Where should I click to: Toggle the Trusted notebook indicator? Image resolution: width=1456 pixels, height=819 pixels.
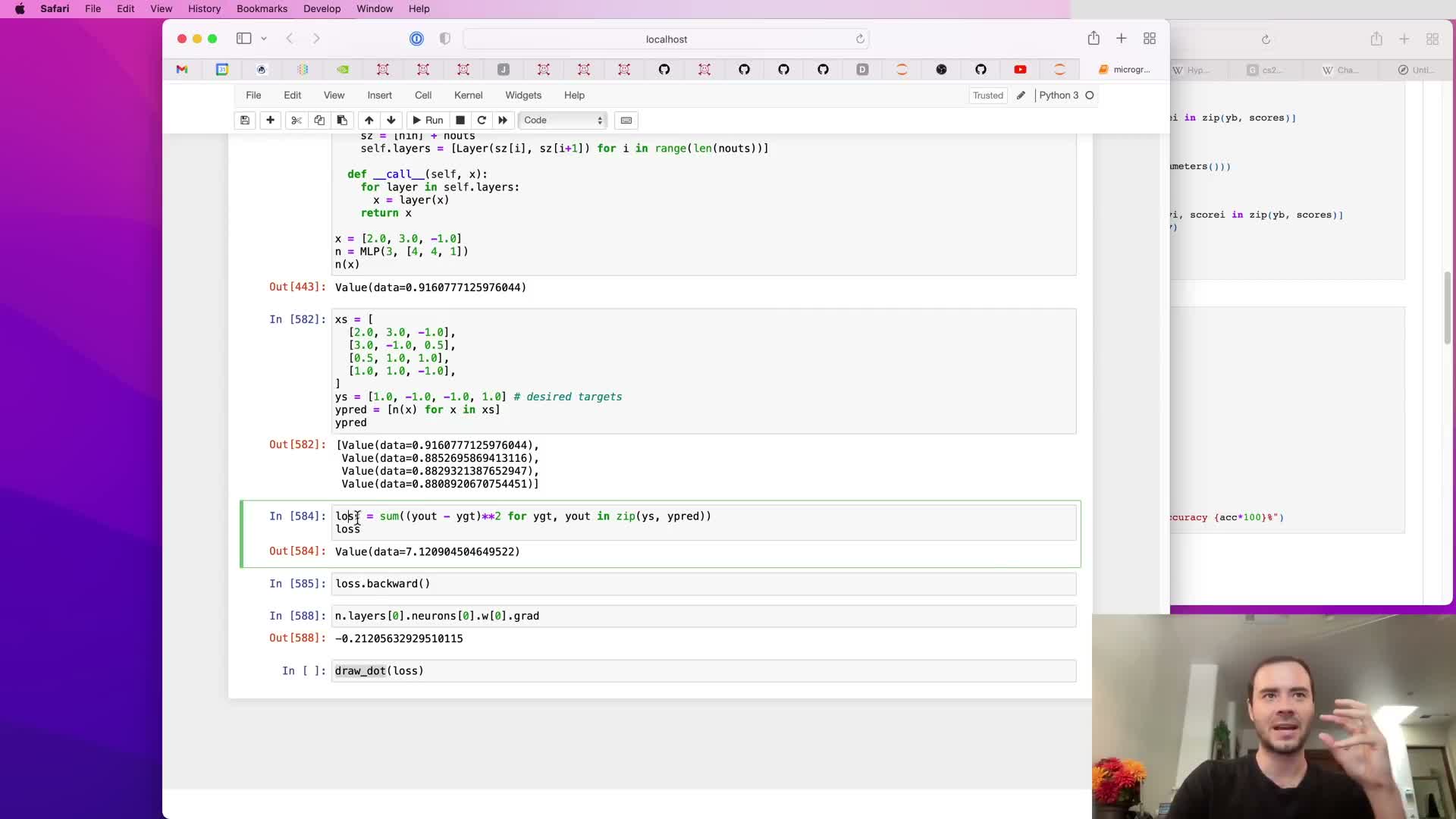point(987,96)
